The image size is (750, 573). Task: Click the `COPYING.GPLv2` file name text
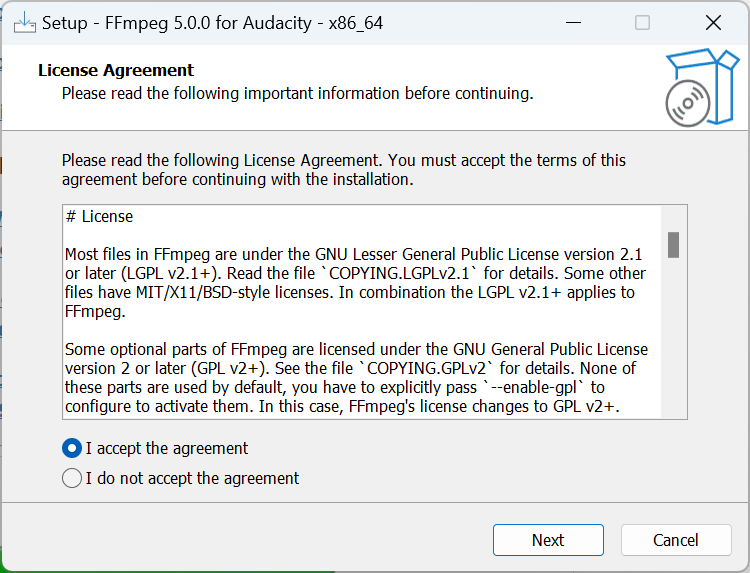[x=439, y=368]
